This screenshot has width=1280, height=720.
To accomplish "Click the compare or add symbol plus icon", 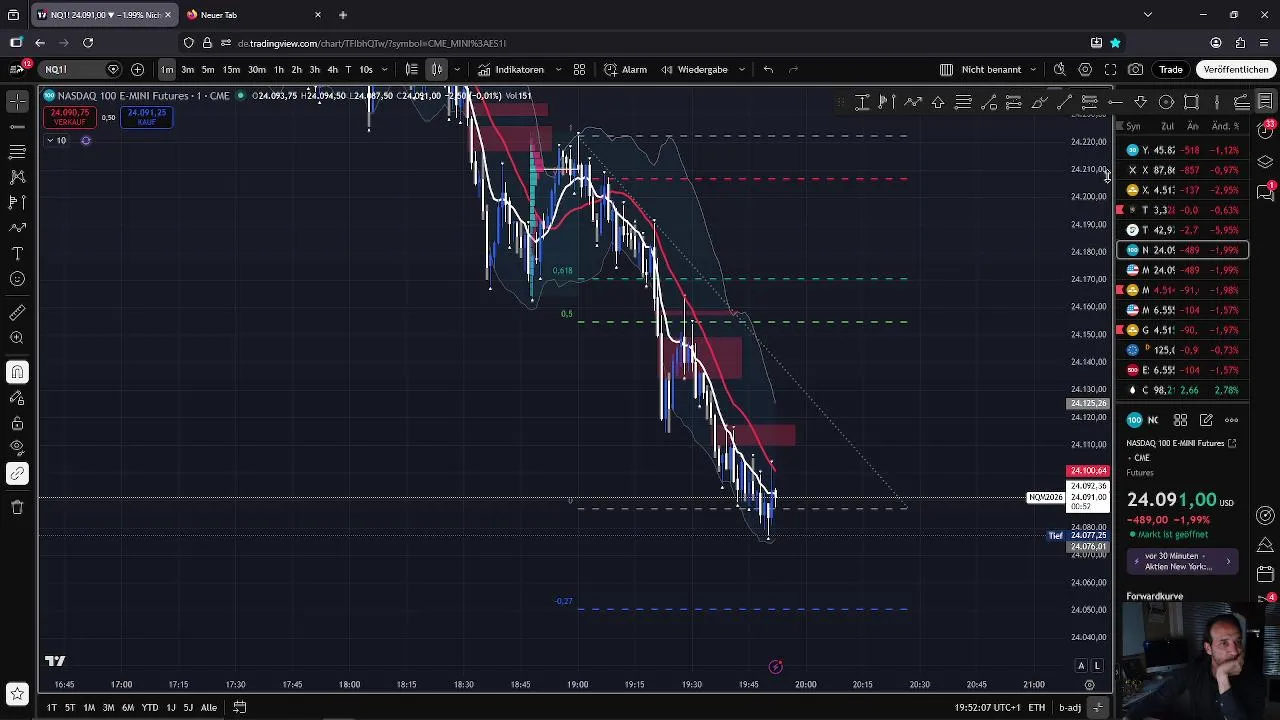I will pos(137,69).
